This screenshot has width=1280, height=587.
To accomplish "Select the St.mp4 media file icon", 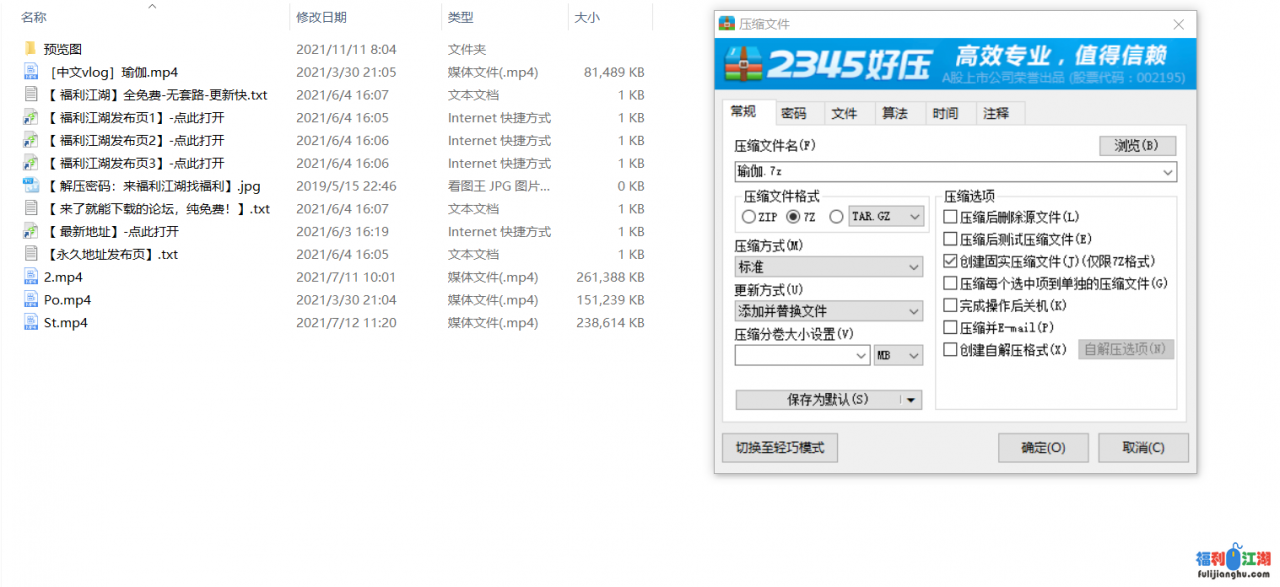I will (x=30, y=323).
